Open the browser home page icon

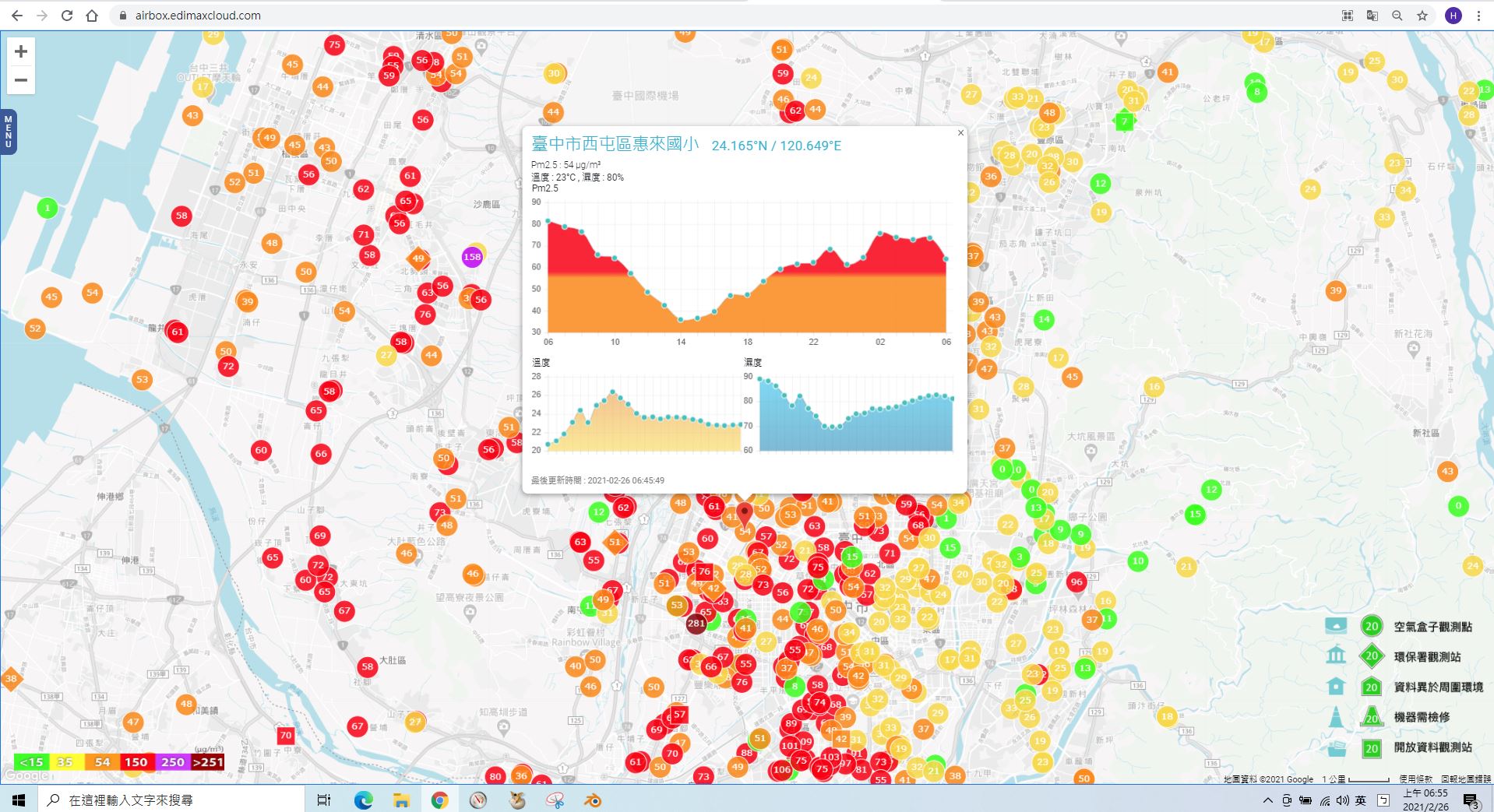pyautogui.click(x=92, y=16)
